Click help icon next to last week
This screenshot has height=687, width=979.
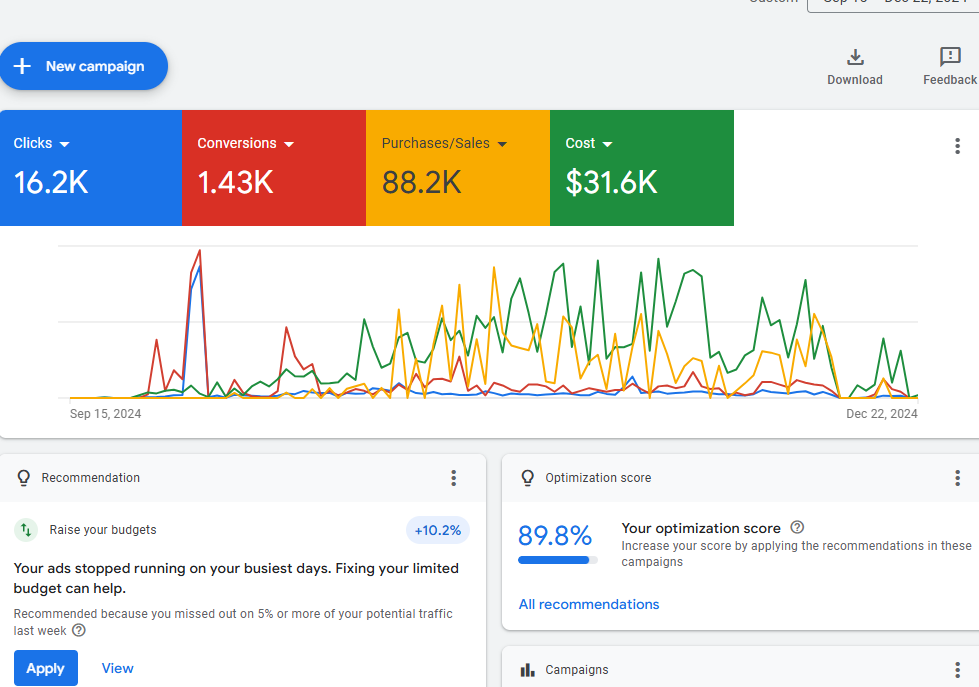tap(79, 630)
